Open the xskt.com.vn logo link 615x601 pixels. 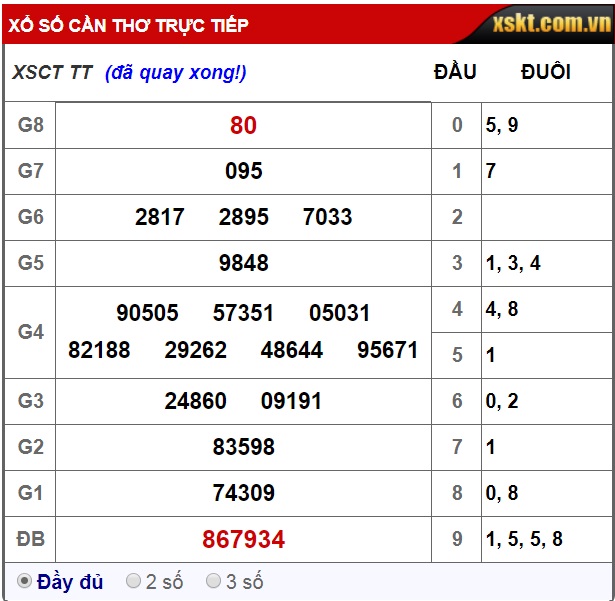coord(551,24)
